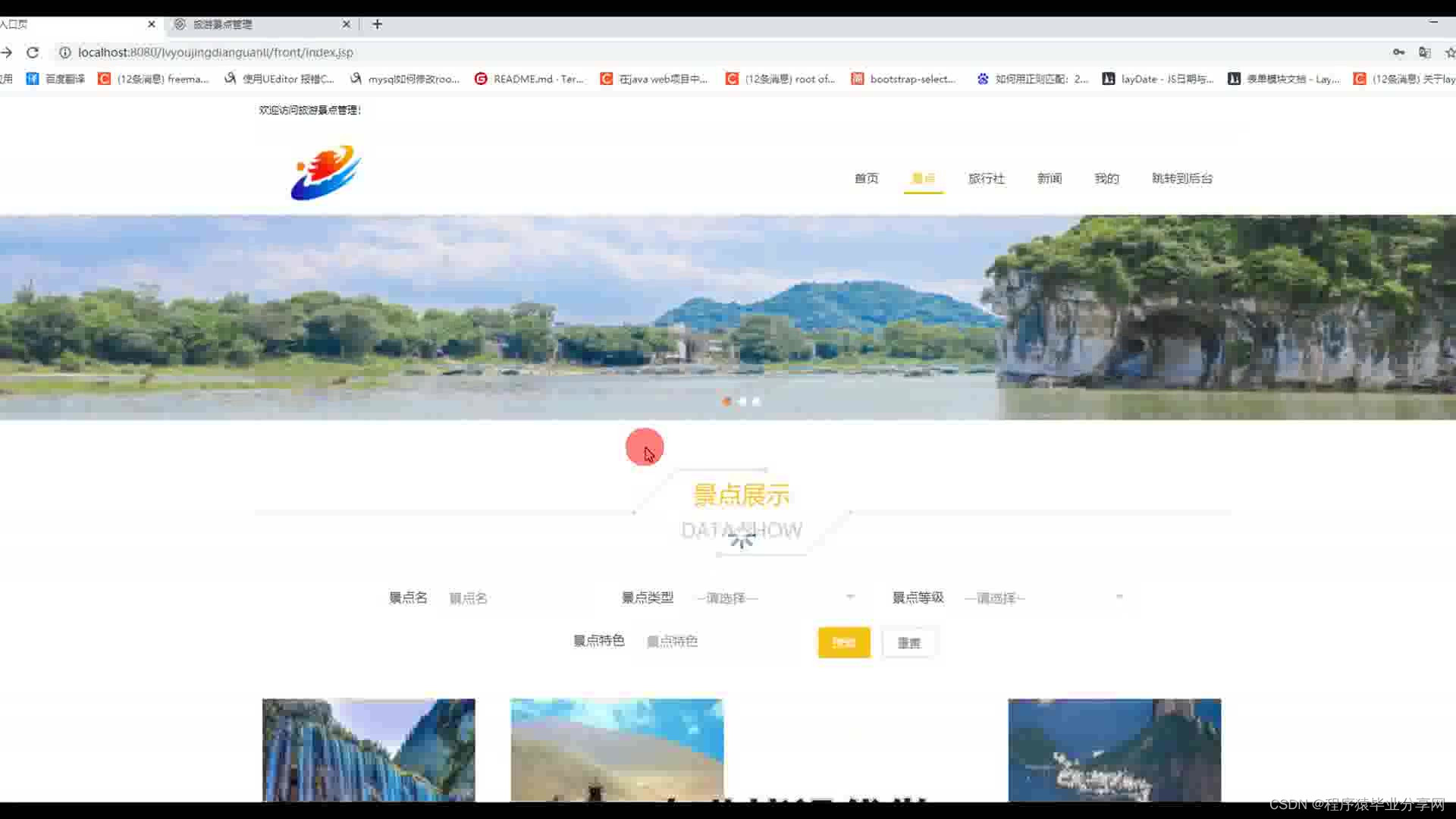The image size is (1456, 819).
Task: Click the translate page icon
Action: 1425,52
